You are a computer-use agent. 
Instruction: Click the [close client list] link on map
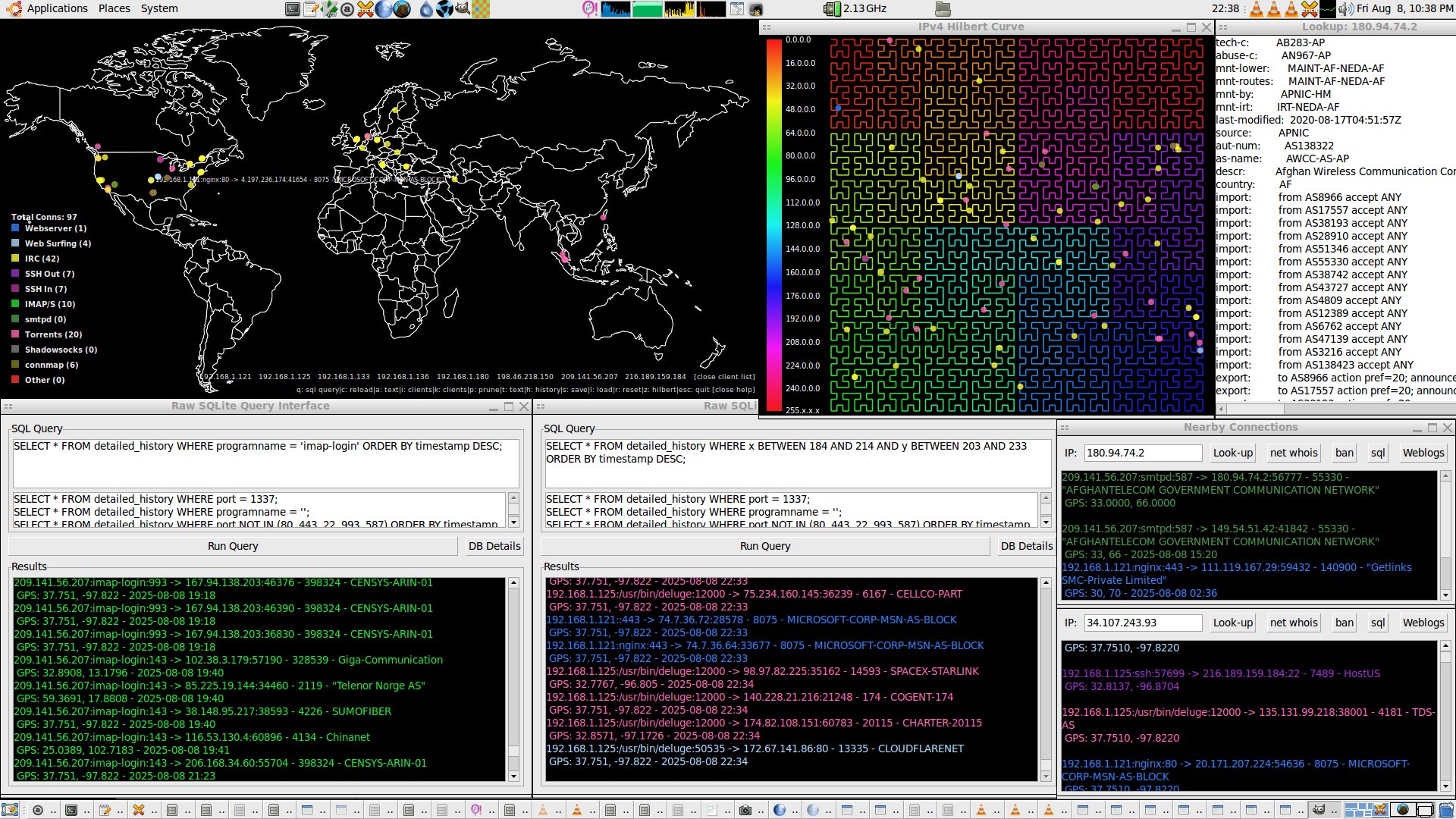pyautogui.click(x=724, y=377)
